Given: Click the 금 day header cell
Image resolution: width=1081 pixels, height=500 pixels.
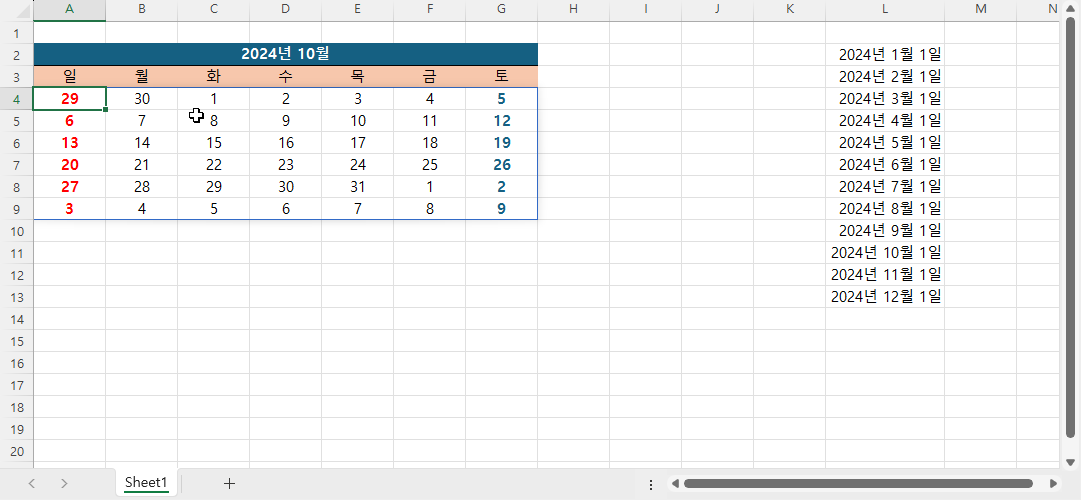Looking at the screenshot, I should tap(430, 77).
